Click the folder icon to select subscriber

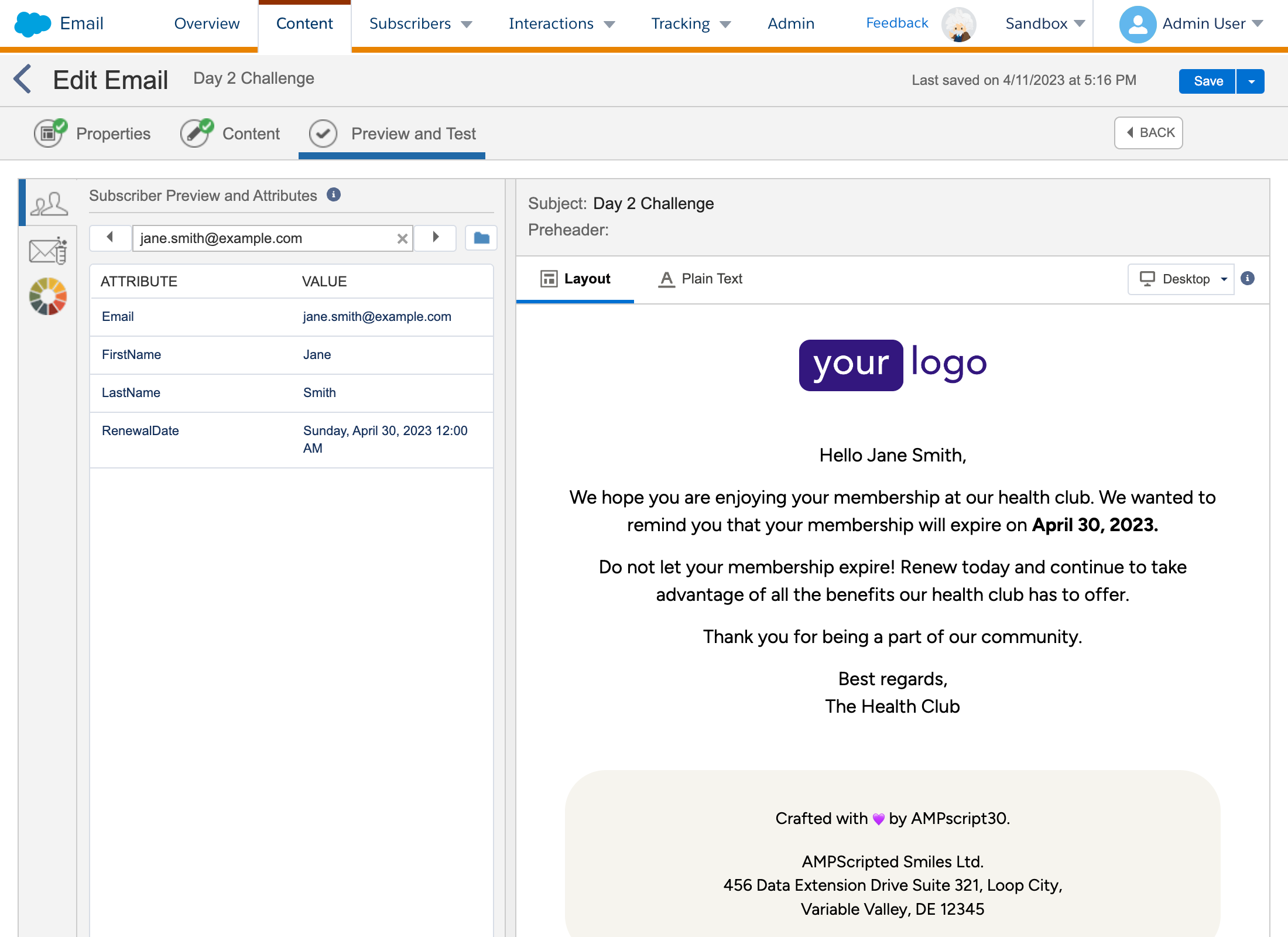481,238
